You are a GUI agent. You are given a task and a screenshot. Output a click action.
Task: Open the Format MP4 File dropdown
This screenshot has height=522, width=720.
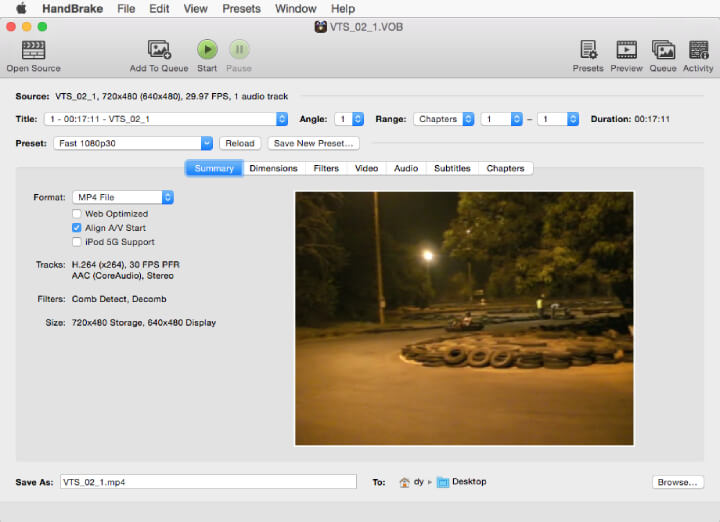tap(123, 198)
